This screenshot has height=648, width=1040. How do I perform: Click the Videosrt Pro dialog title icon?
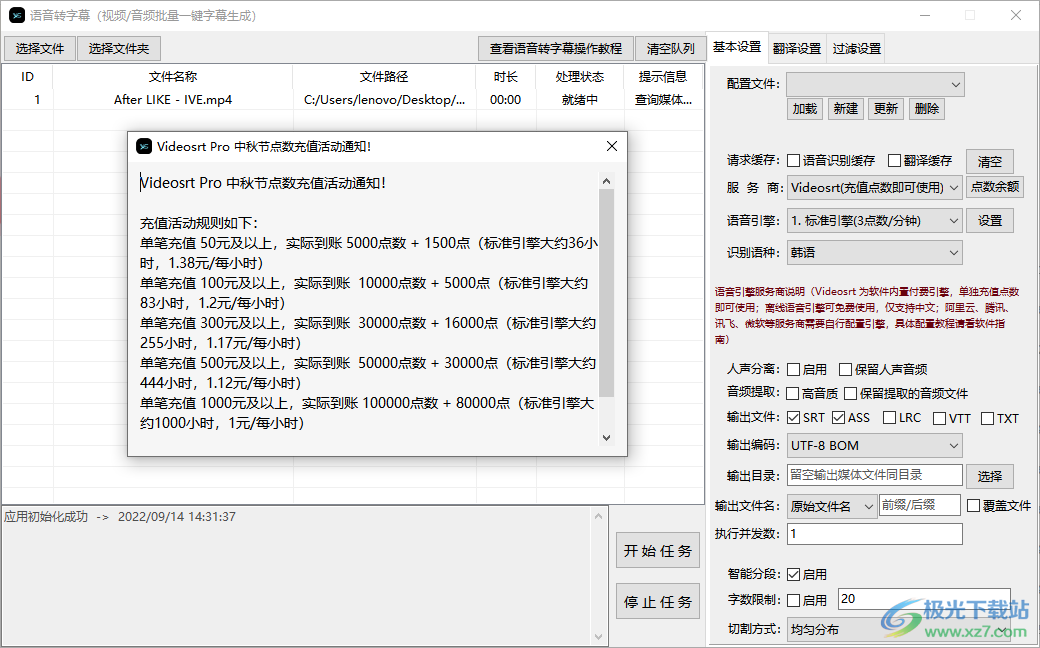(143, 147)
